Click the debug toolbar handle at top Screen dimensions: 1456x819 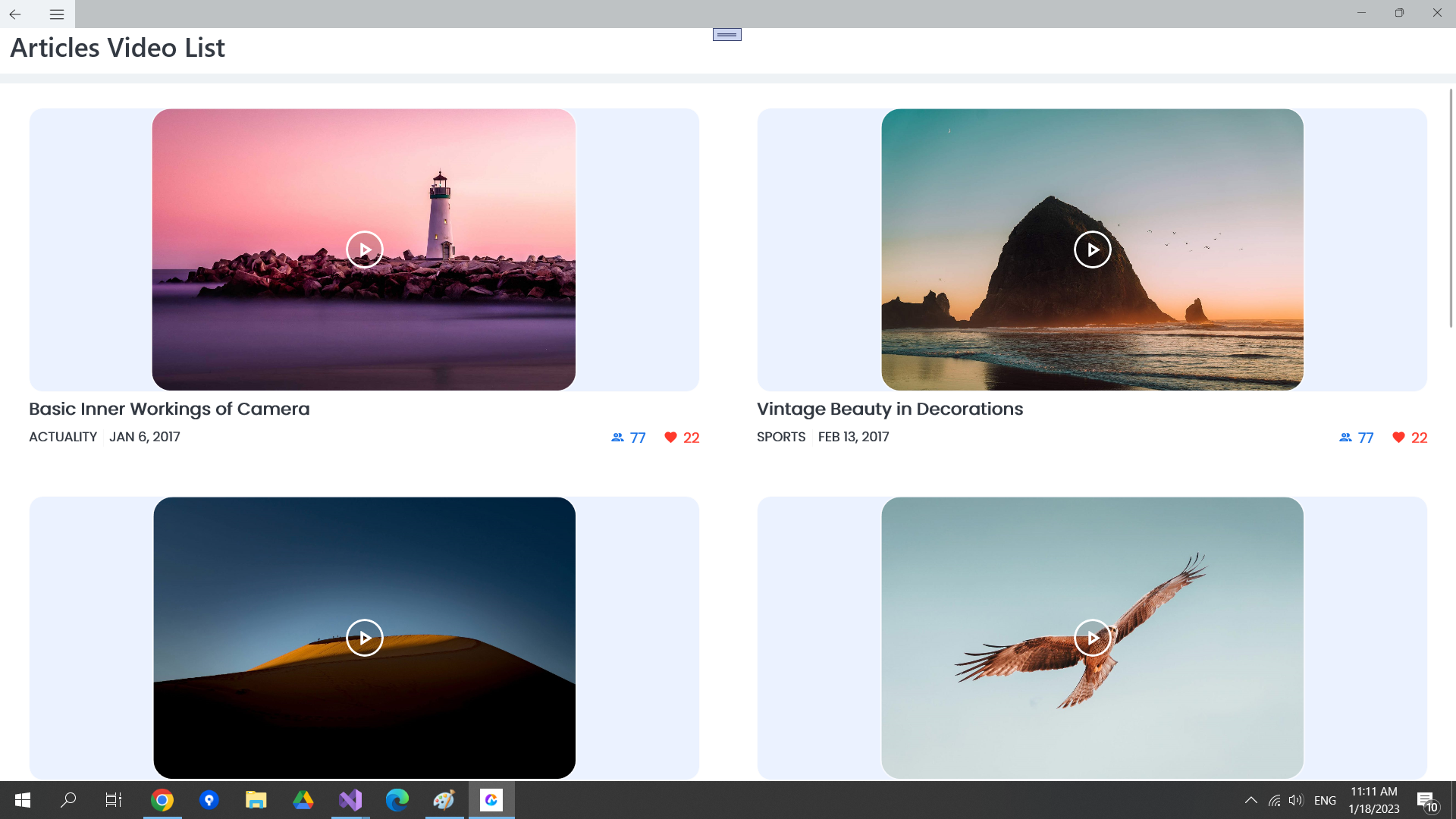point(726,34)
